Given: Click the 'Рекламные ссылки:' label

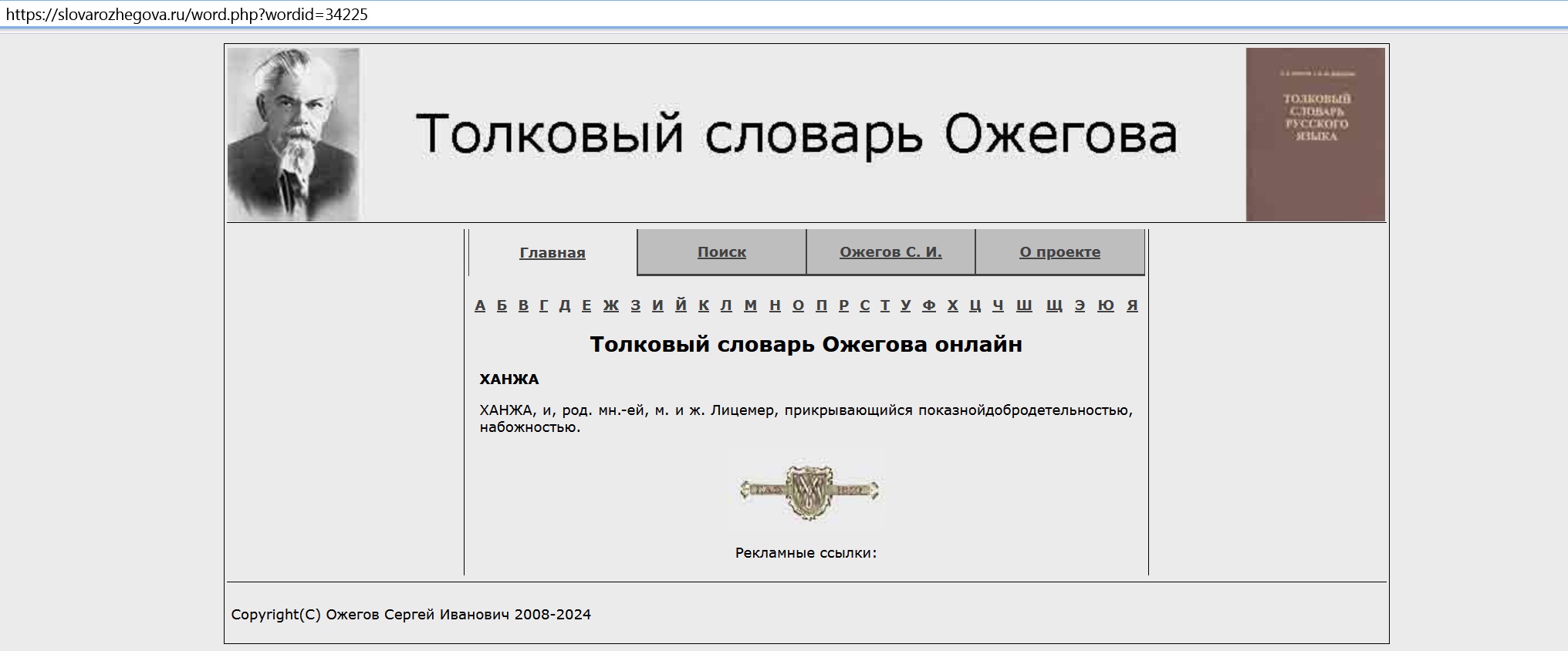Looking at the screenshot, I should pyautogui.click(x=806, y=553).
